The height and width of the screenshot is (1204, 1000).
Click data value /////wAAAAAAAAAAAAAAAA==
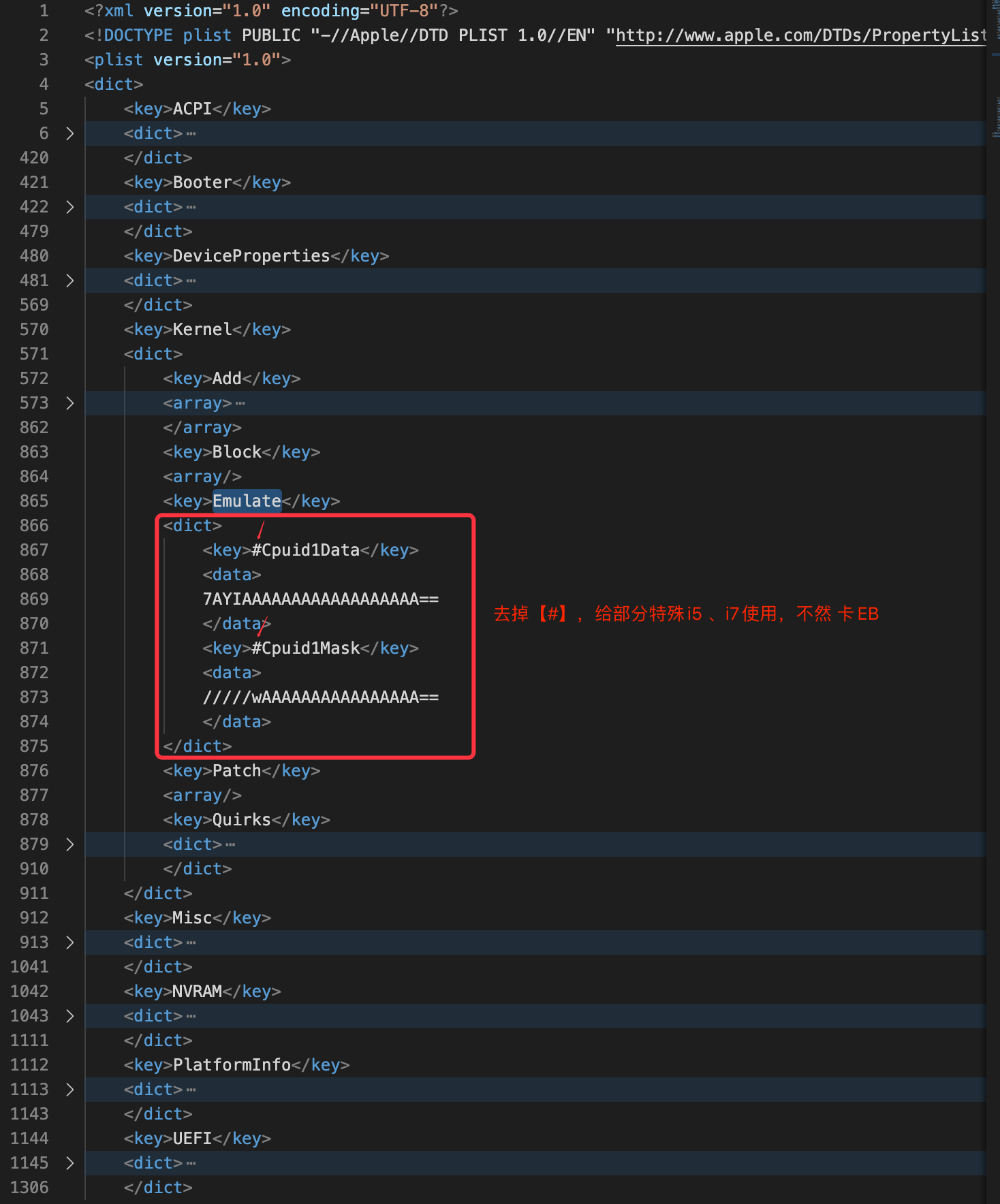[x=320, y=697]
